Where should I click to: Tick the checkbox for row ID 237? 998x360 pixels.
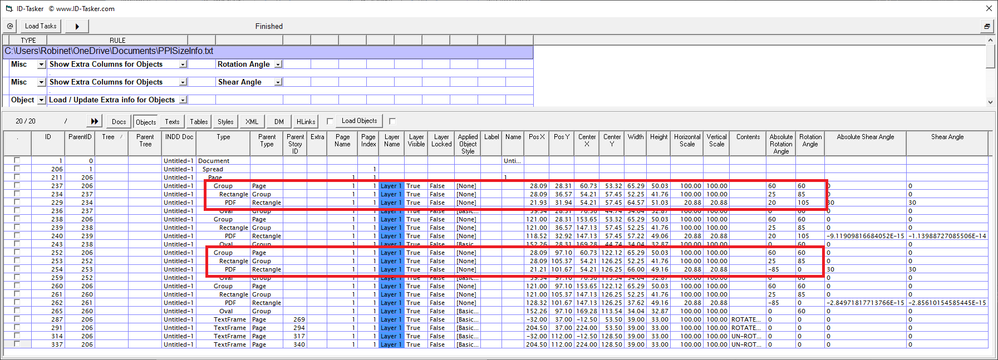tap(17, 184)
